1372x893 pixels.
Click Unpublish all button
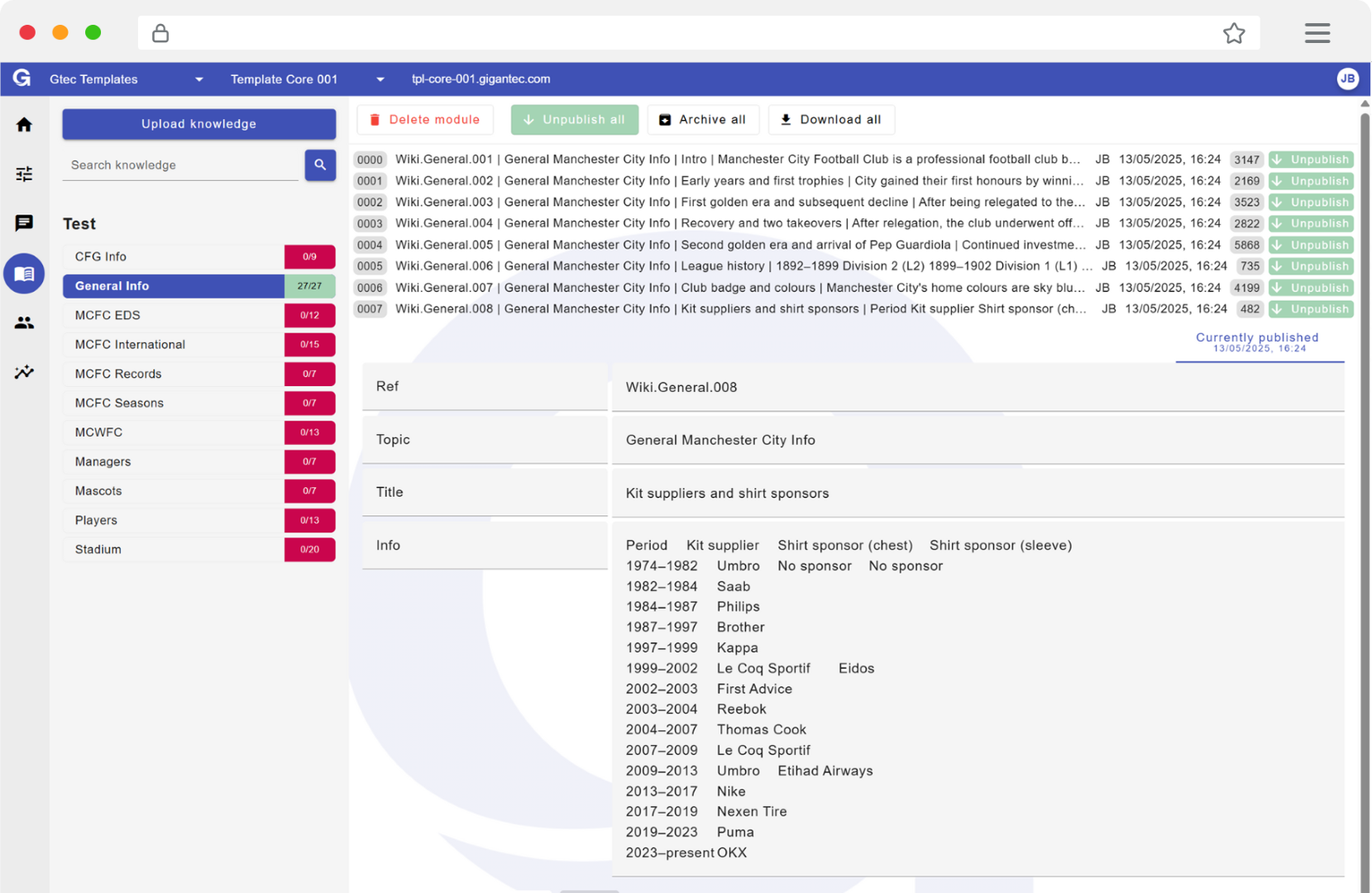pyautogui.click(x=575, y=120)
